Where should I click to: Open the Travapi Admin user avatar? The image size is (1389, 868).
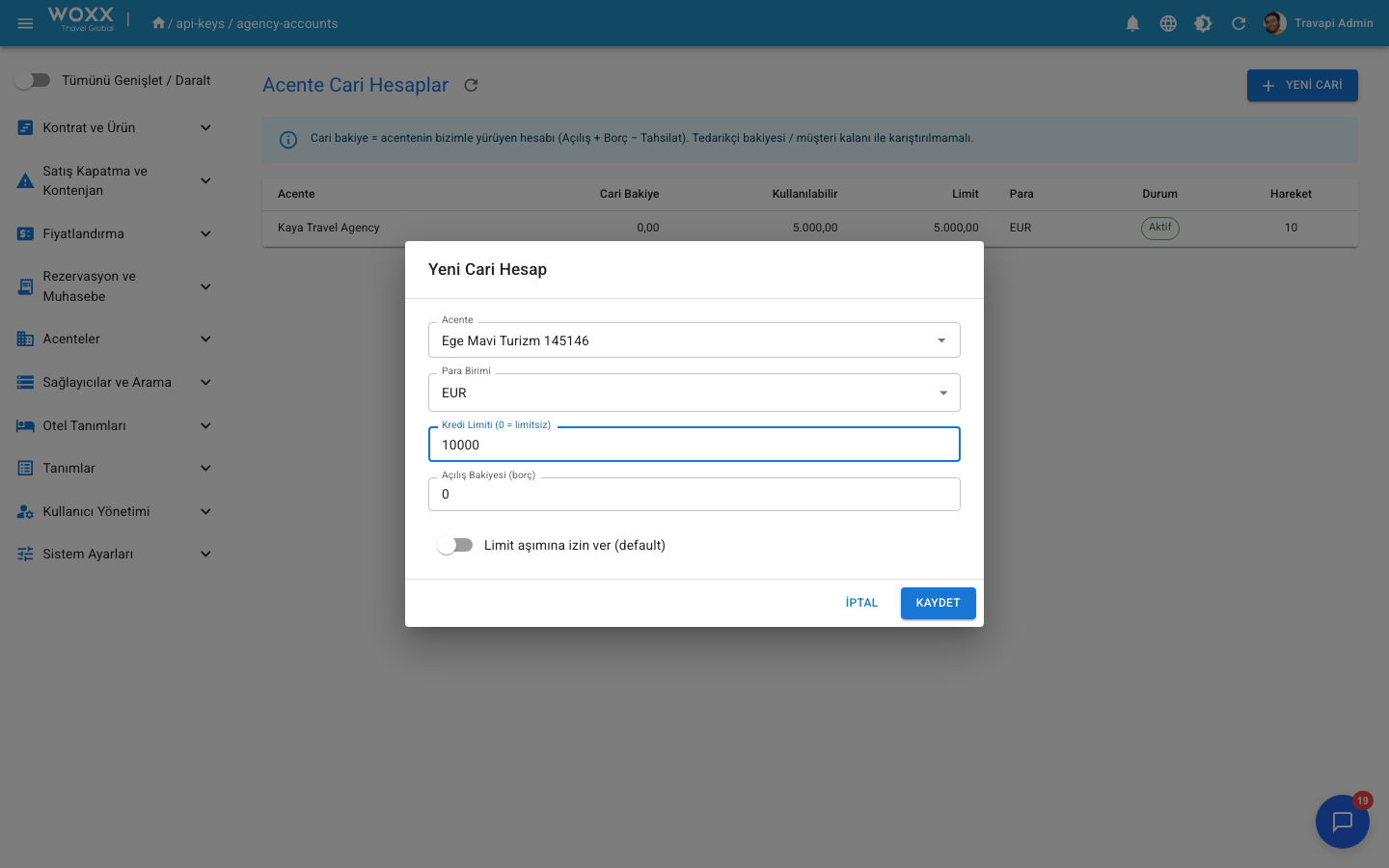(x=1274, y=23)
